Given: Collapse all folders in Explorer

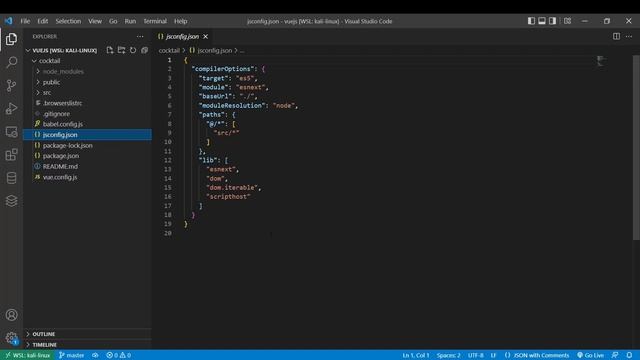Looking at the screenshot, I should 144,50.
